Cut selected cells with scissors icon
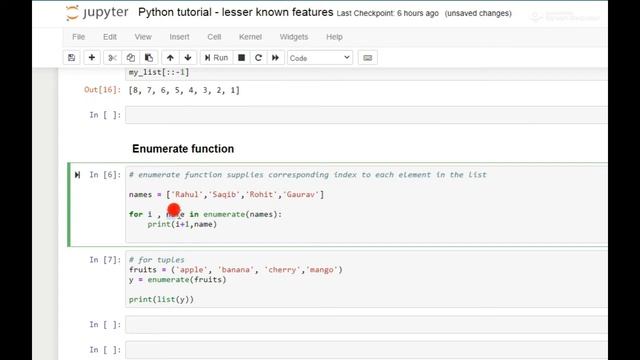Image resolution: width=640 pixels, height=360 pixels. 112,58
